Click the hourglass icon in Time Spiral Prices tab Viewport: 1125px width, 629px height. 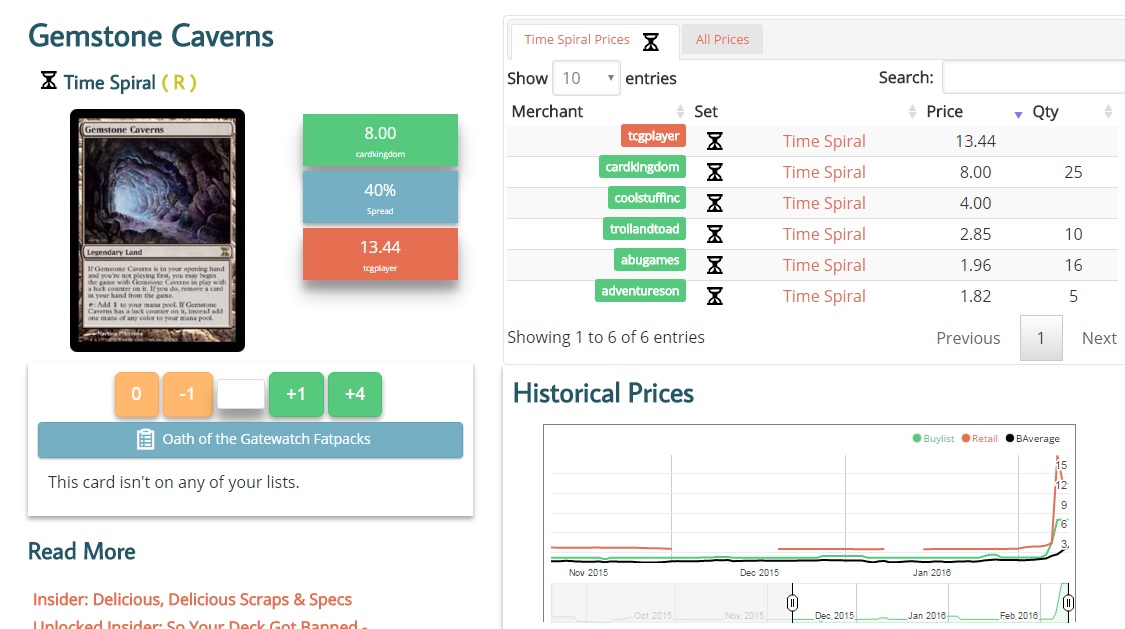tap(651, 41)
